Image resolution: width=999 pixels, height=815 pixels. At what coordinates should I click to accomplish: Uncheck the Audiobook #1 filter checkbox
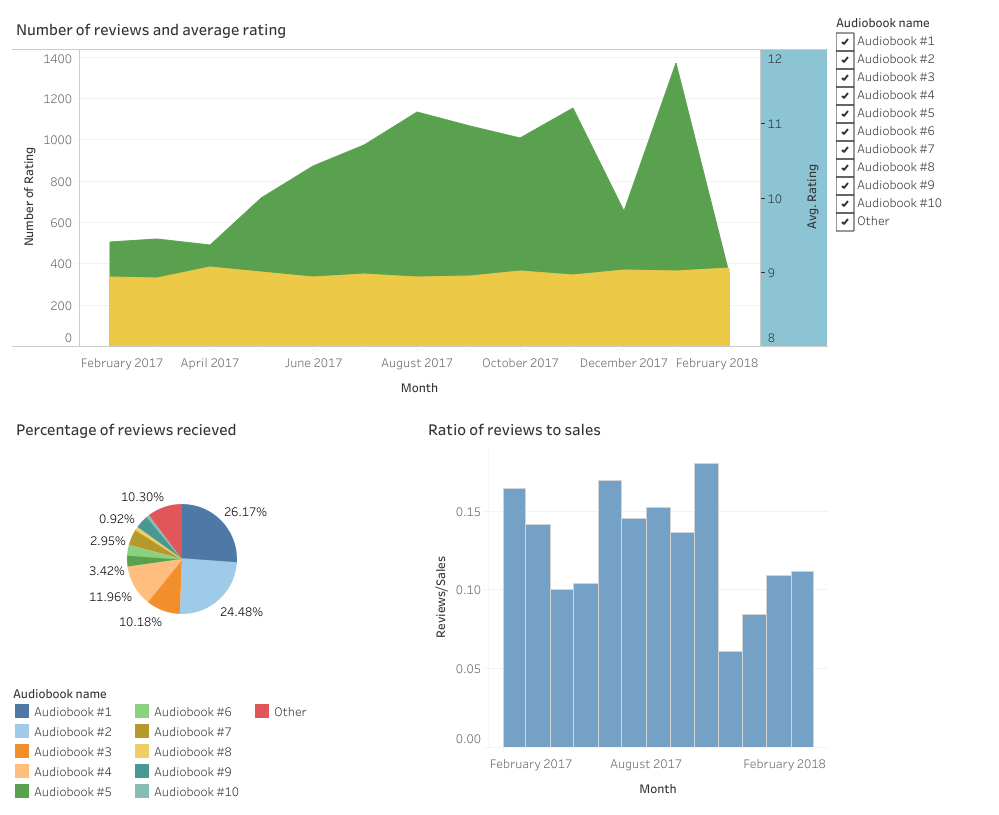[x=845, y=41]
